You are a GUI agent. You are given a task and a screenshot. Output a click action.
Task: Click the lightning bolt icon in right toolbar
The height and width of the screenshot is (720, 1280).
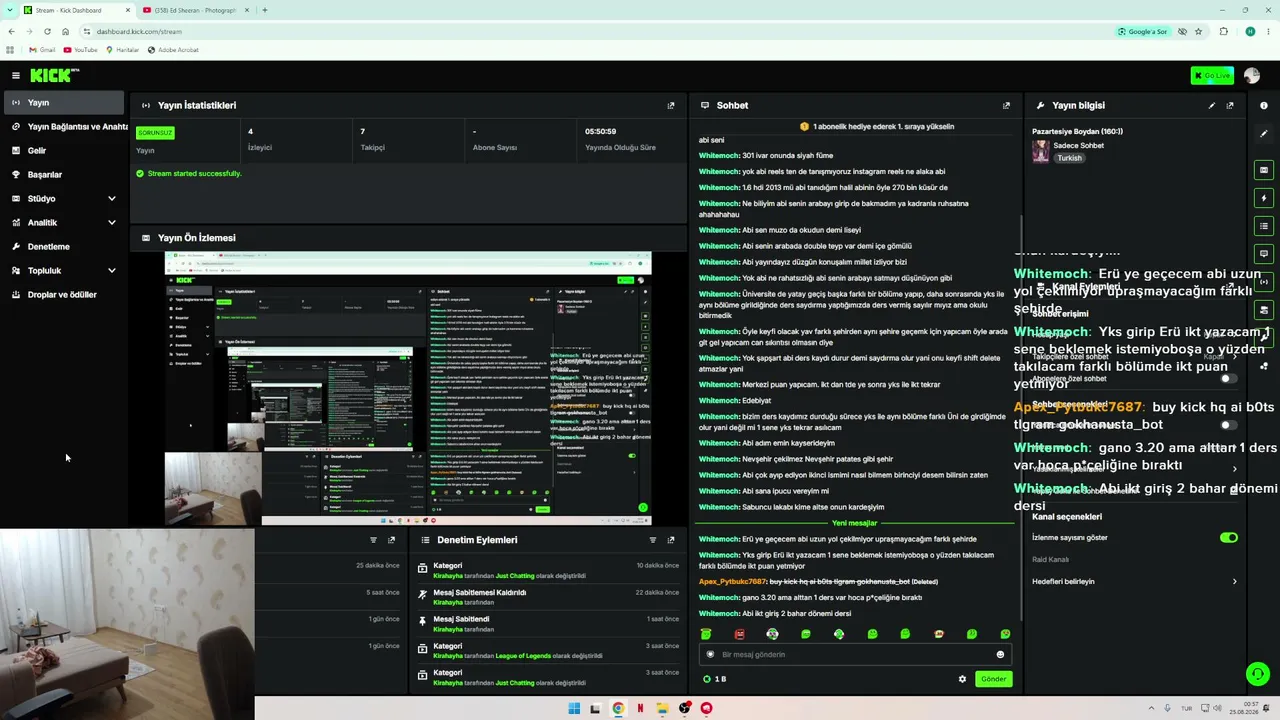(1264, 198)
